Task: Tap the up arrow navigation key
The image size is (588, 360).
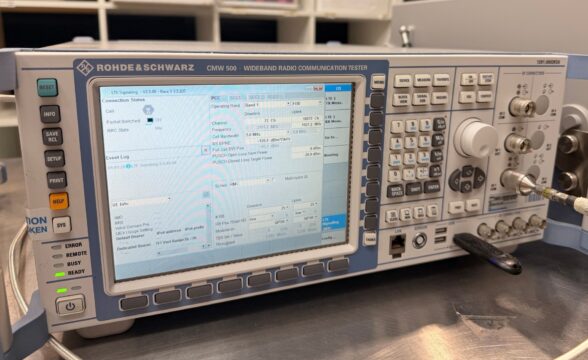Action: tap(468, 172)
